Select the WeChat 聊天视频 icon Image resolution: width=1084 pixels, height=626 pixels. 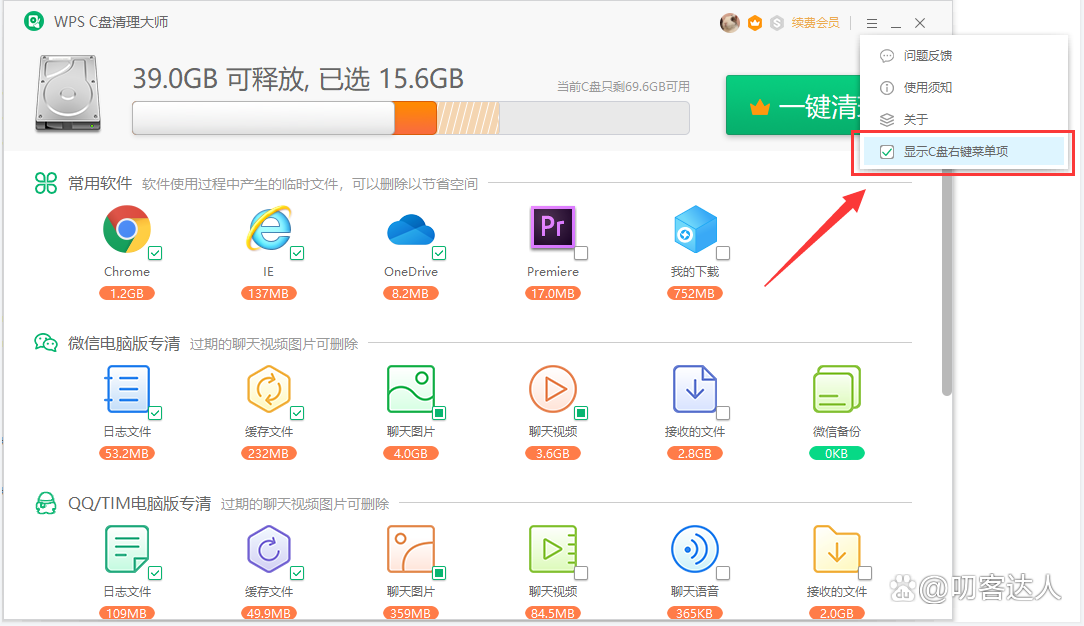click(552, 389)
